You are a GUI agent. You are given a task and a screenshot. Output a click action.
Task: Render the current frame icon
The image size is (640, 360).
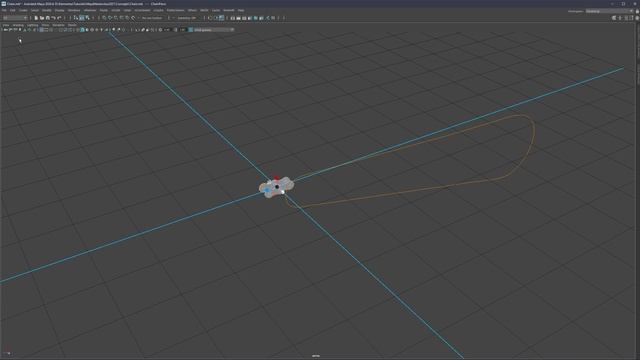[238, 18]
